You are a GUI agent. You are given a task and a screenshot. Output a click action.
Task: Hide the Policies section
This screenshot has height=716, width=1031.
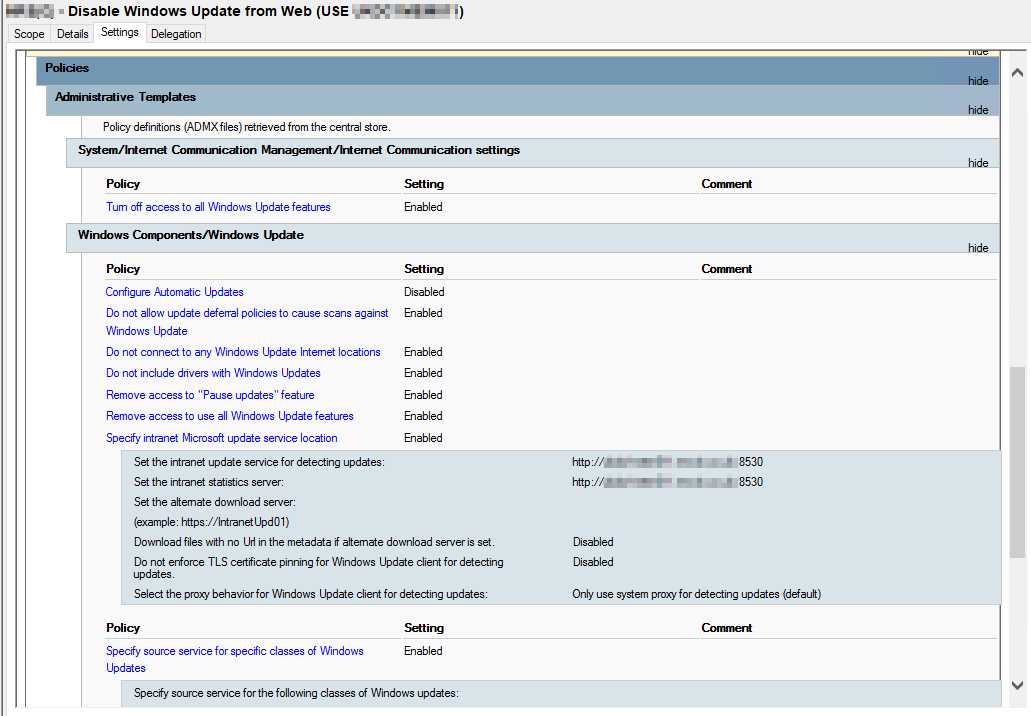point(978,80)
